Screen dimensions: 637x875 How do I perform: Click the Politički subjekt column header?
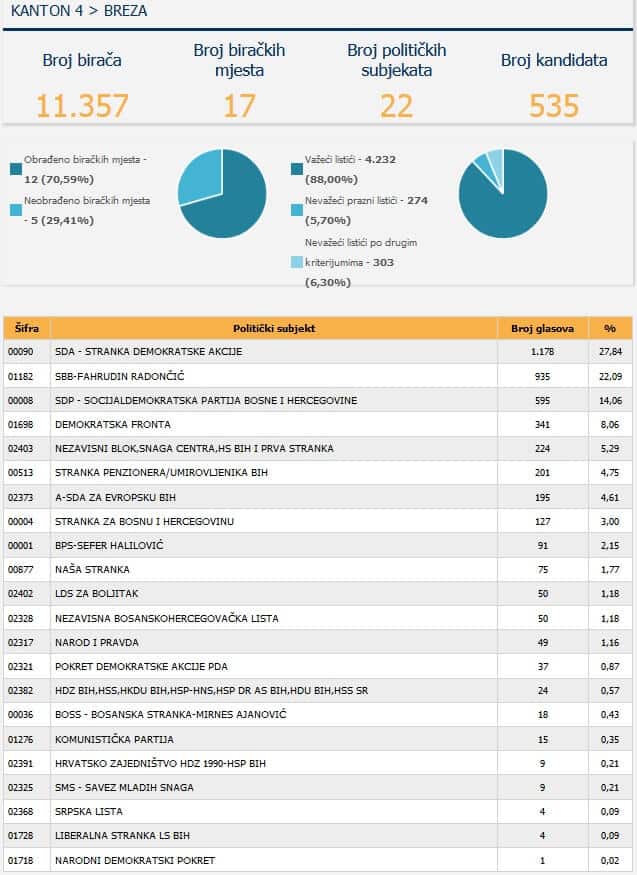[273, 328]
